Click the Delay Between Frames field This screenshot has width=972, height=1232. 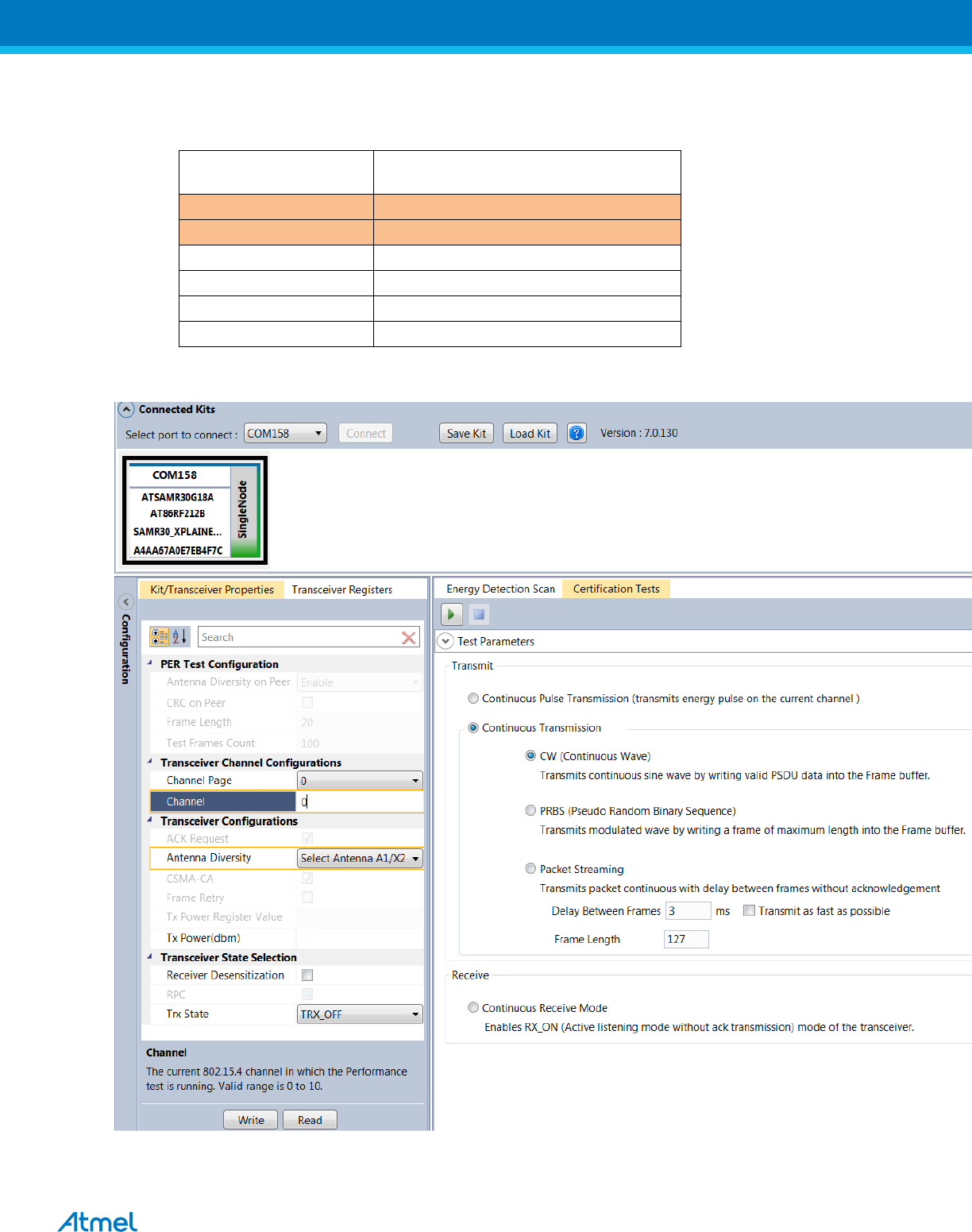(x=688, y=910)
